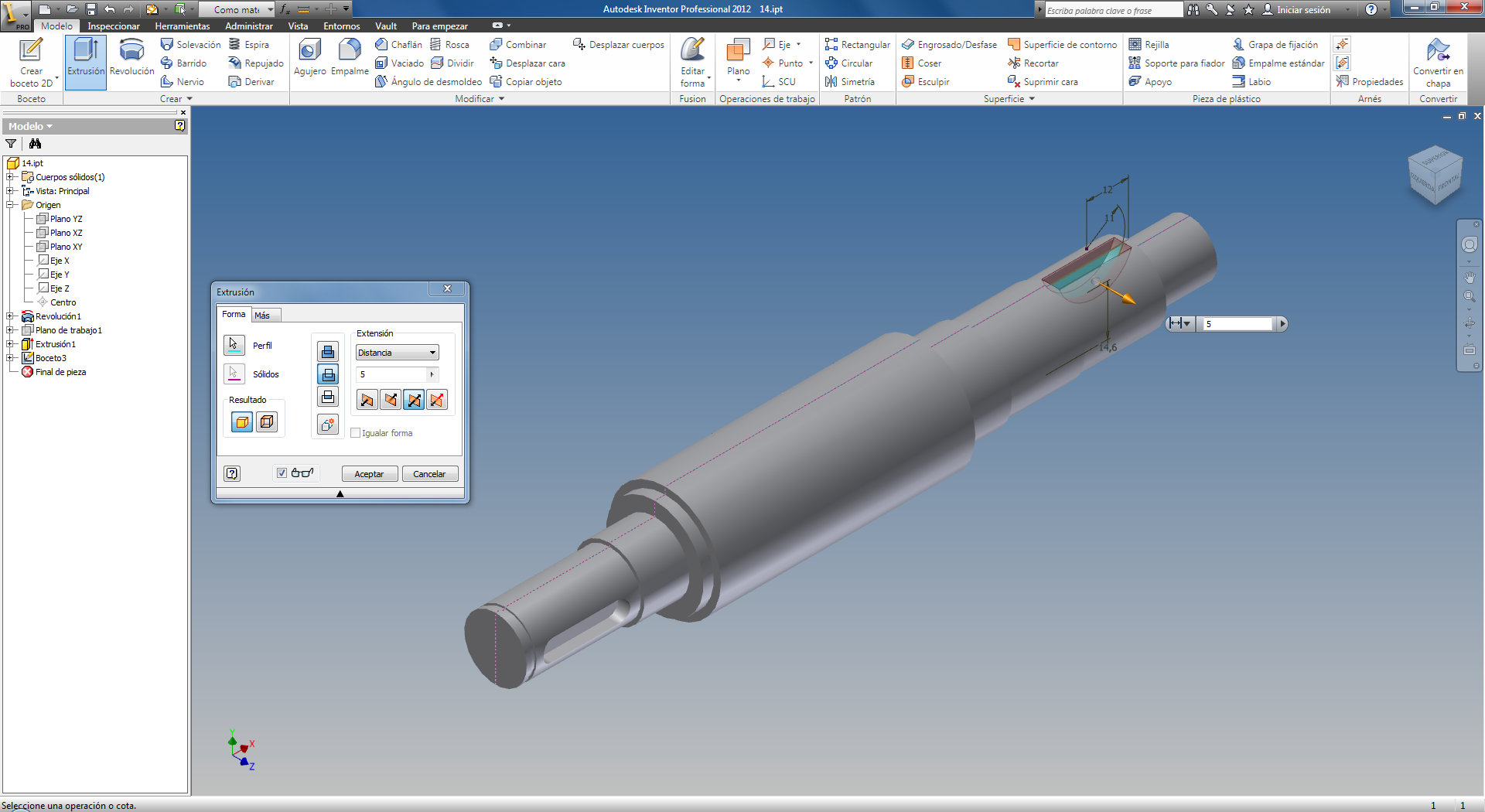Expand the Modificar panel dropdown
This screenshot has height=812, width=1485.
point(480,99)
